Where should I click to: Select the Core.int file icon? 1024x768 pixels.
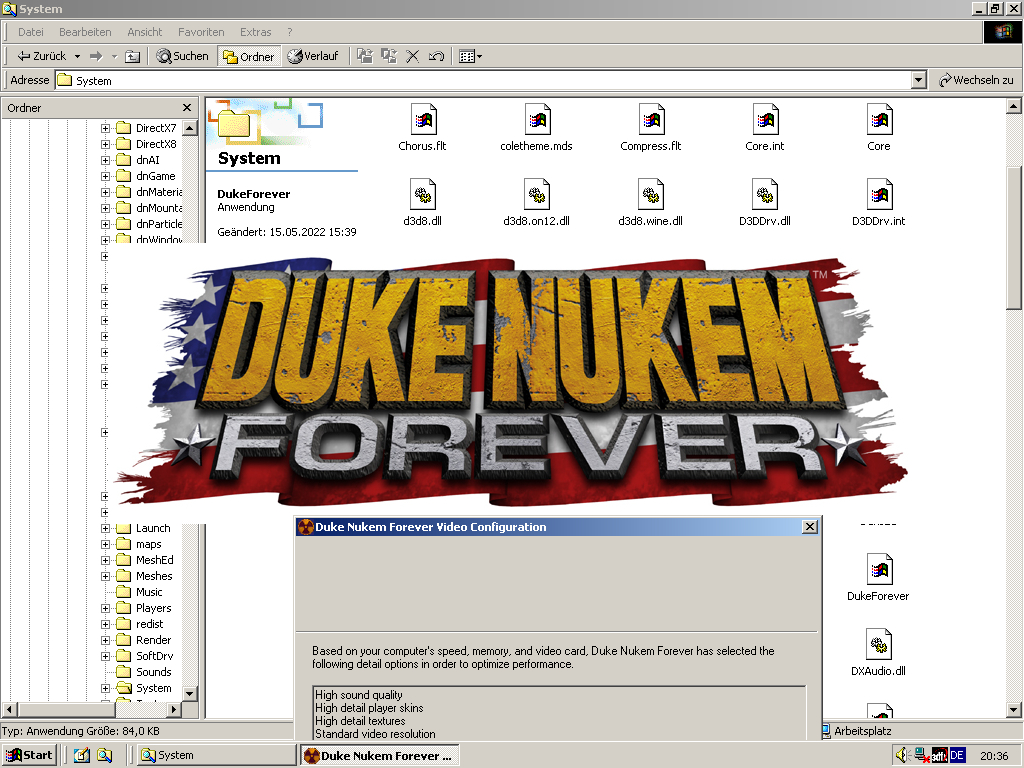[x=765, y=120]
